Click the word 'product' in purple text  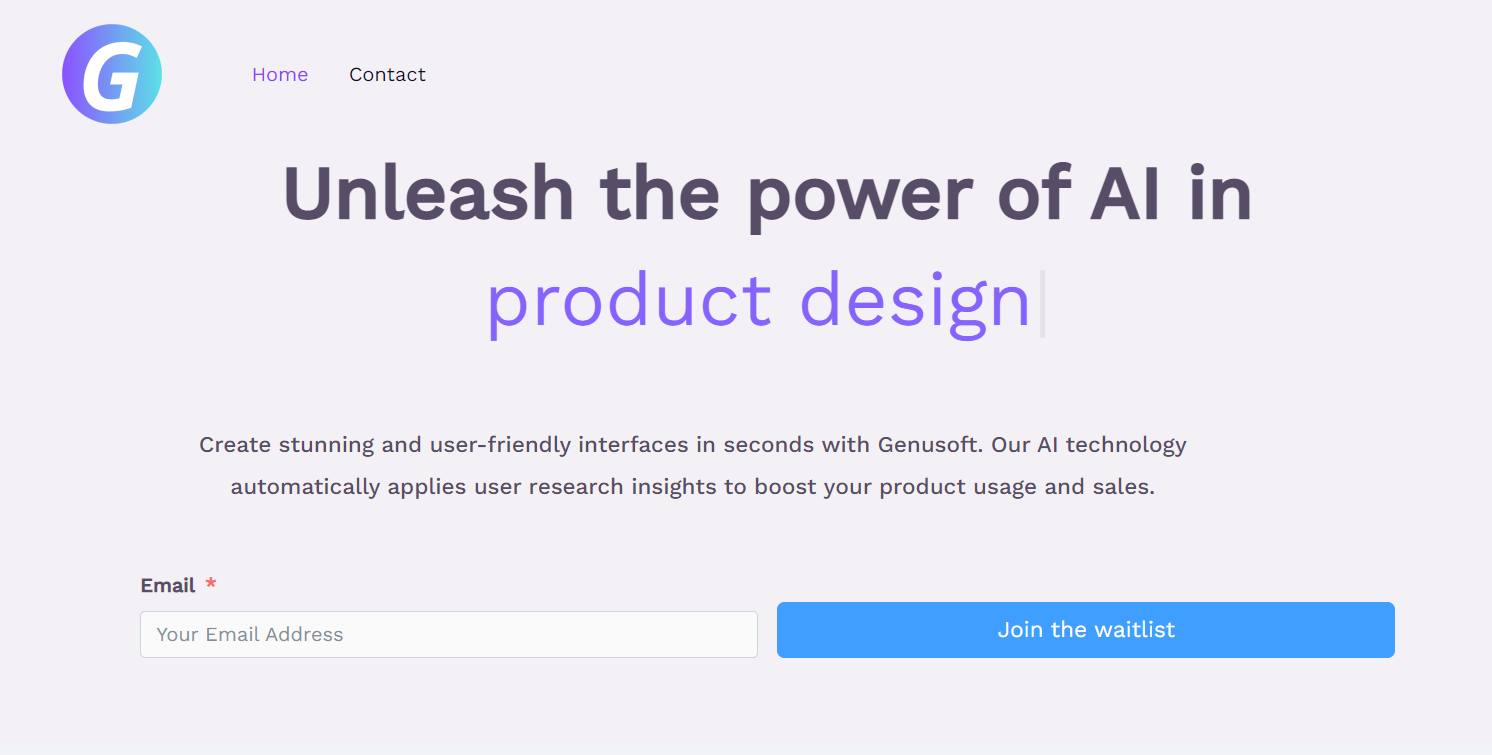[629, 302]
